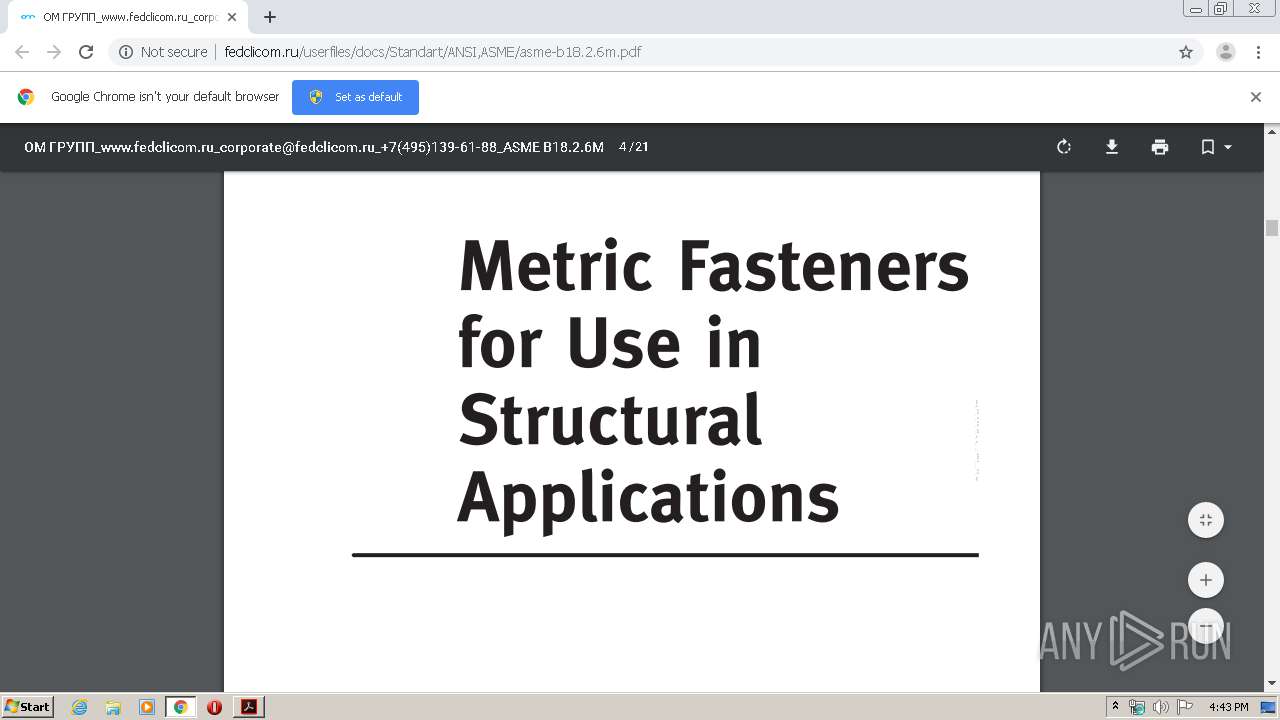Print the PDF document
This screenshot has width=1280, height=720.
[1159, 147]
